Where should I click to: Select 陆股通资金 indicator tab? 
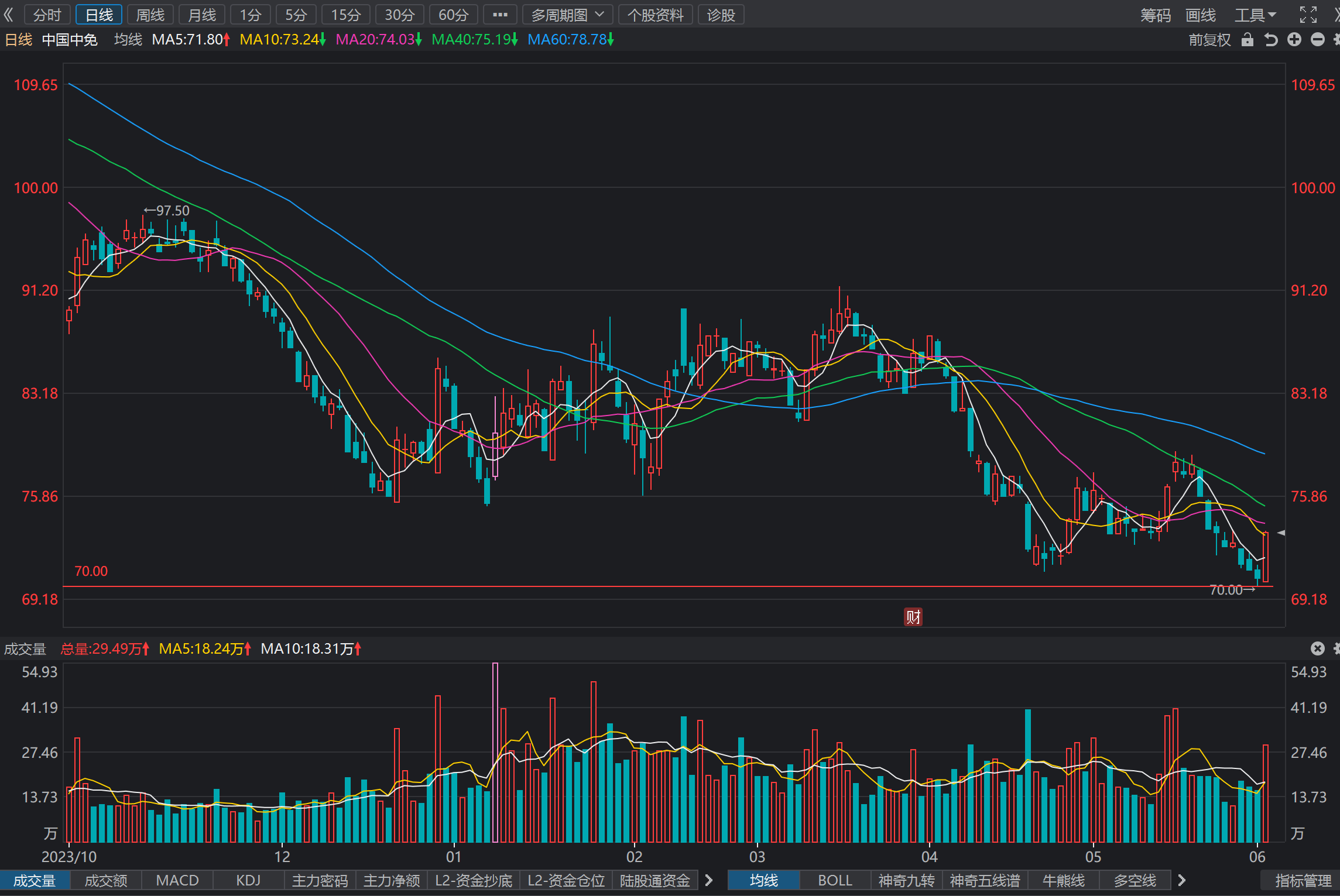pos(655,880)
